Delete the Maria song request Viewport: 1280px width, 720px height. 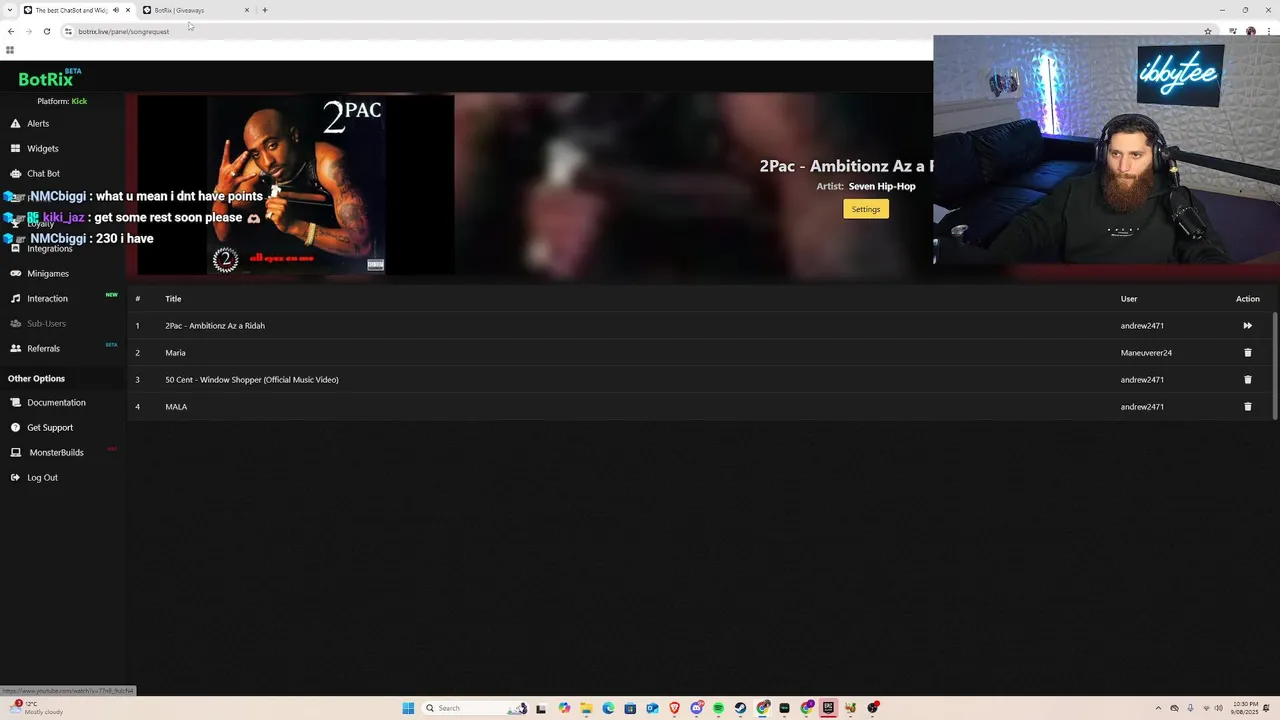point(1247,352)
